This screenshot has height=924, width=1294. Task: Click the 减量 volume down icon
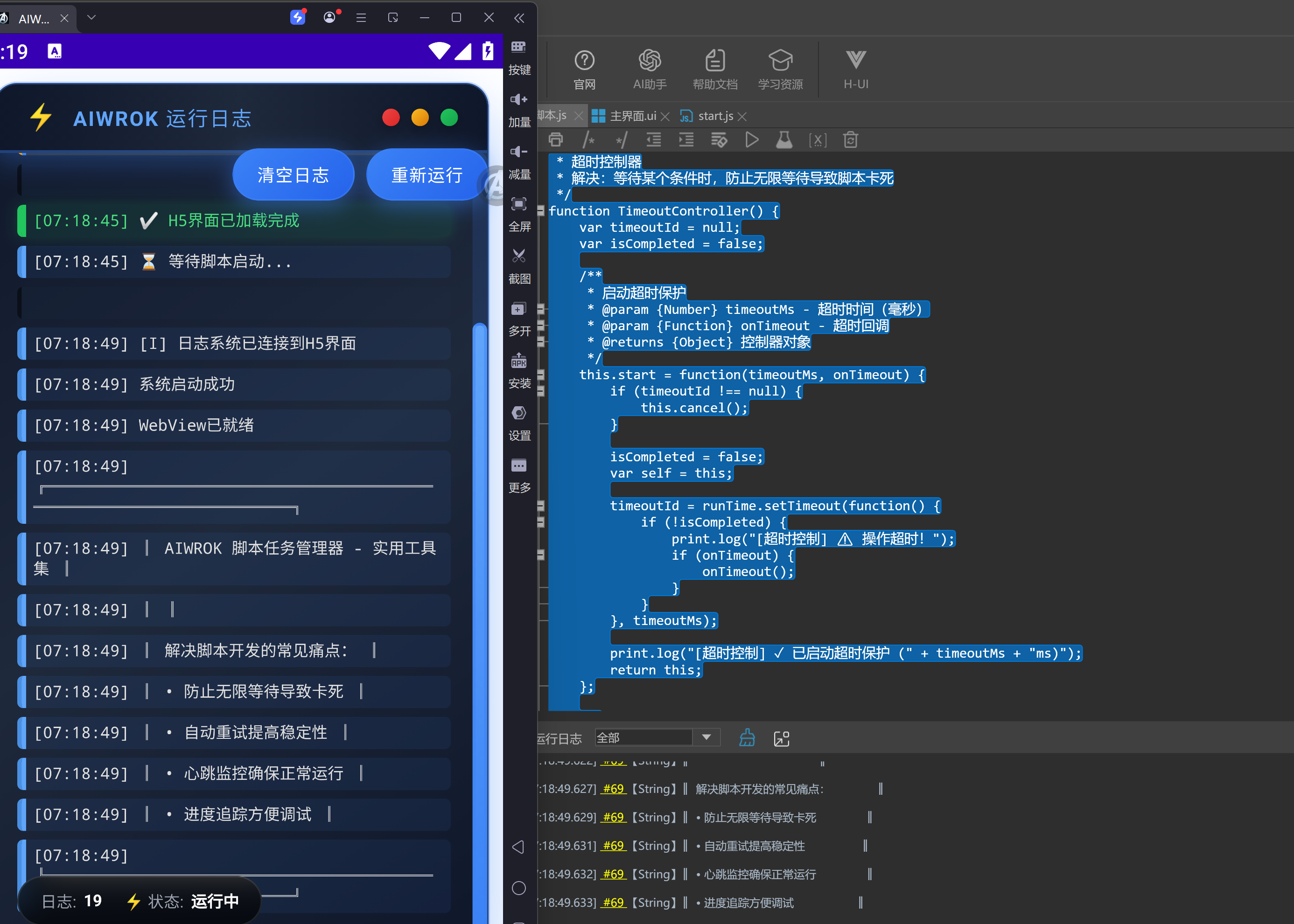pyautogui.click(x=518, y=152)
